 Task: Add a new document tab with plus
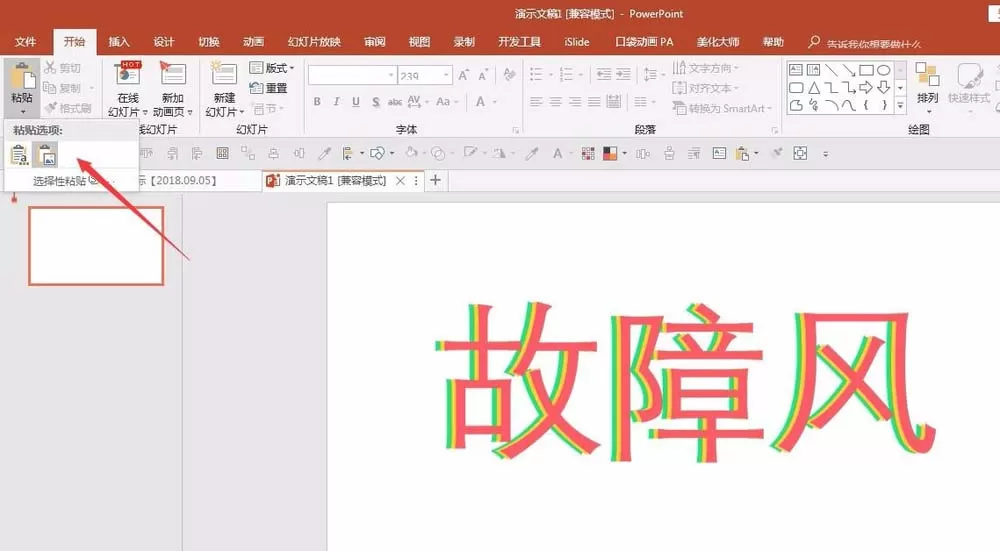(x=435, y=180)
